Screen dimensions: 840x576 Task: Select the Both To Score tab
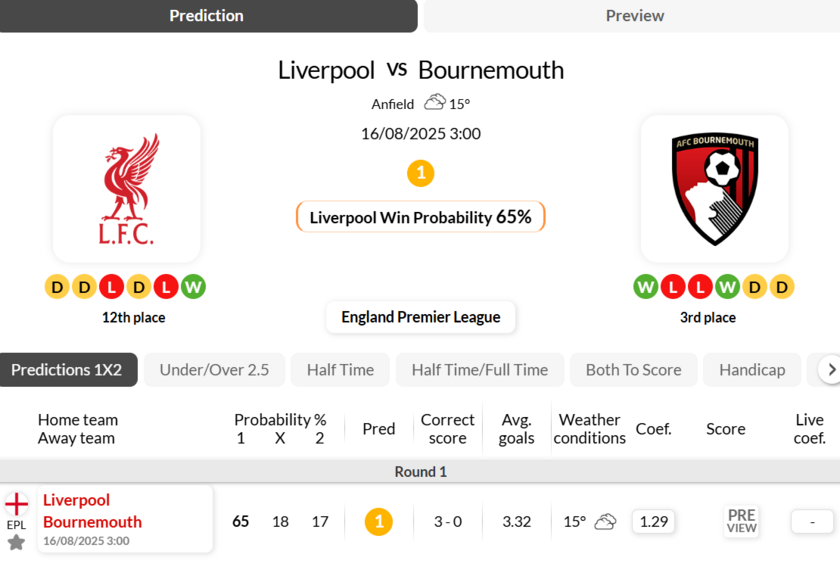(633, 370)
